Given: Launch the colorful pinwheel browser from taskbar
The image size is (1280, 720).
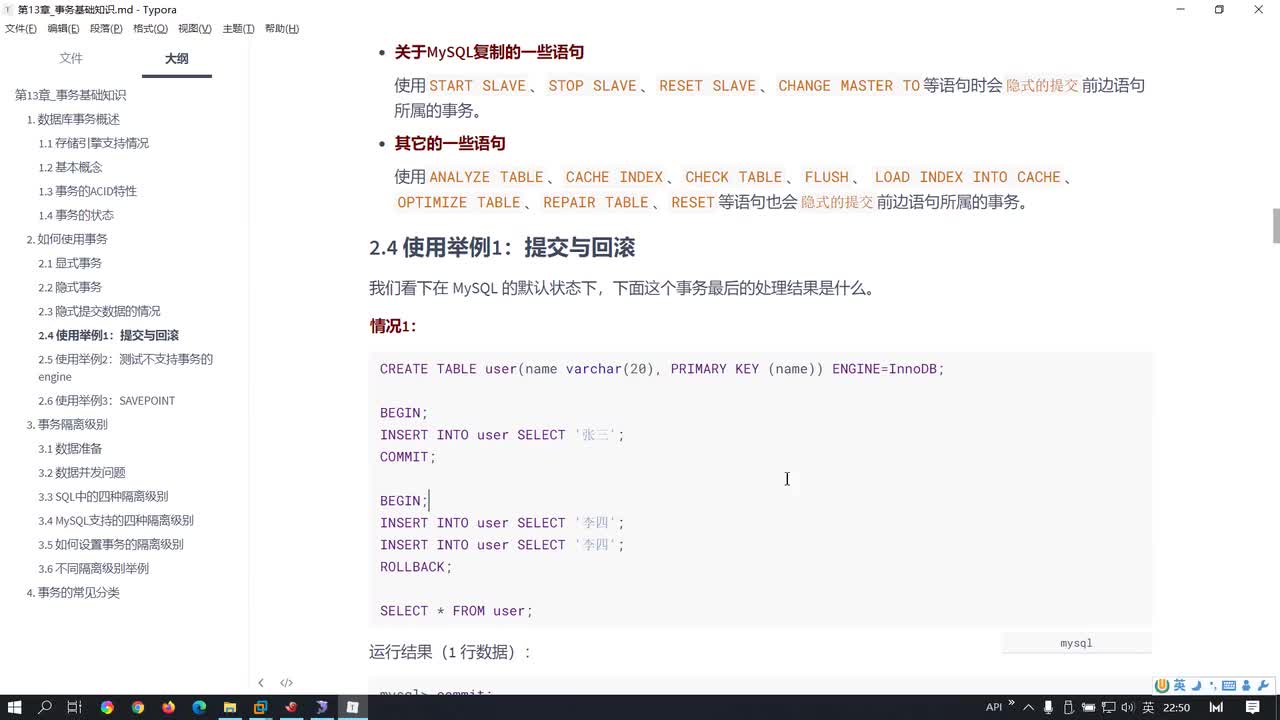Looking at the screenshot, I should tap(107, 707).
